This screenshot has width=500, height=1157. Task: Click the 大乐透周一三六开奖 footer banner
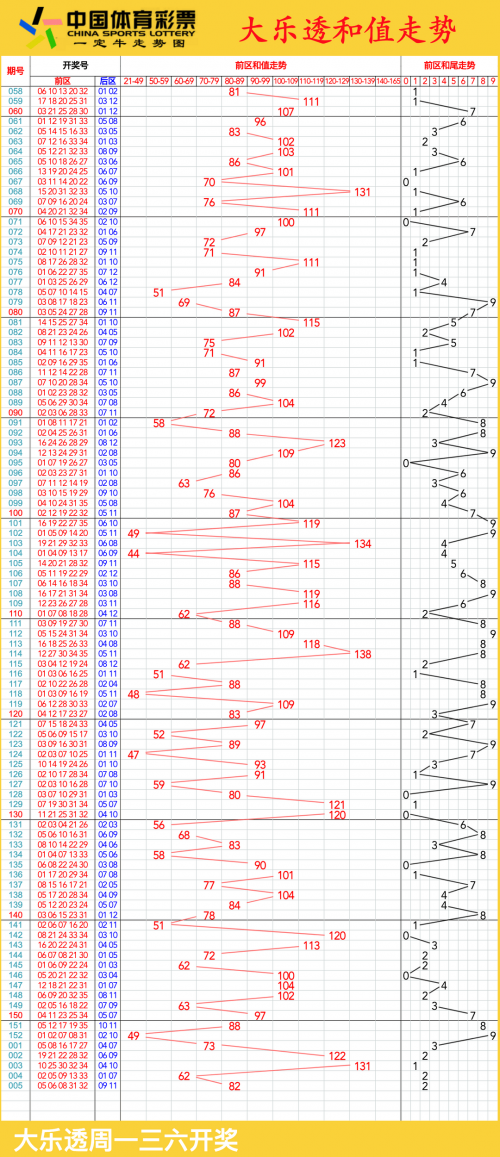pyautogui.click(x=126, y=1139)
